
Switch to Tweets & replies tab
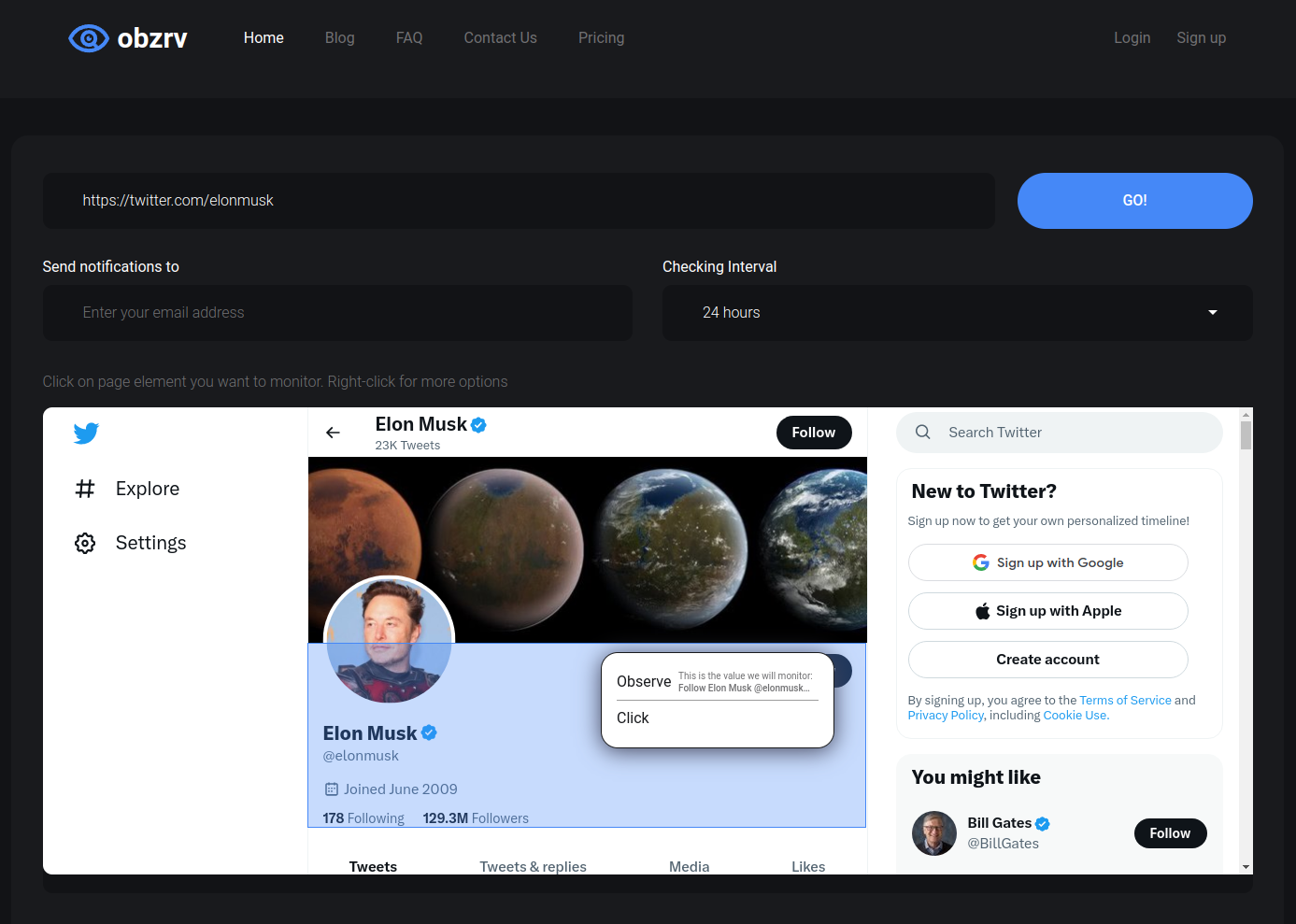point(534,866)
